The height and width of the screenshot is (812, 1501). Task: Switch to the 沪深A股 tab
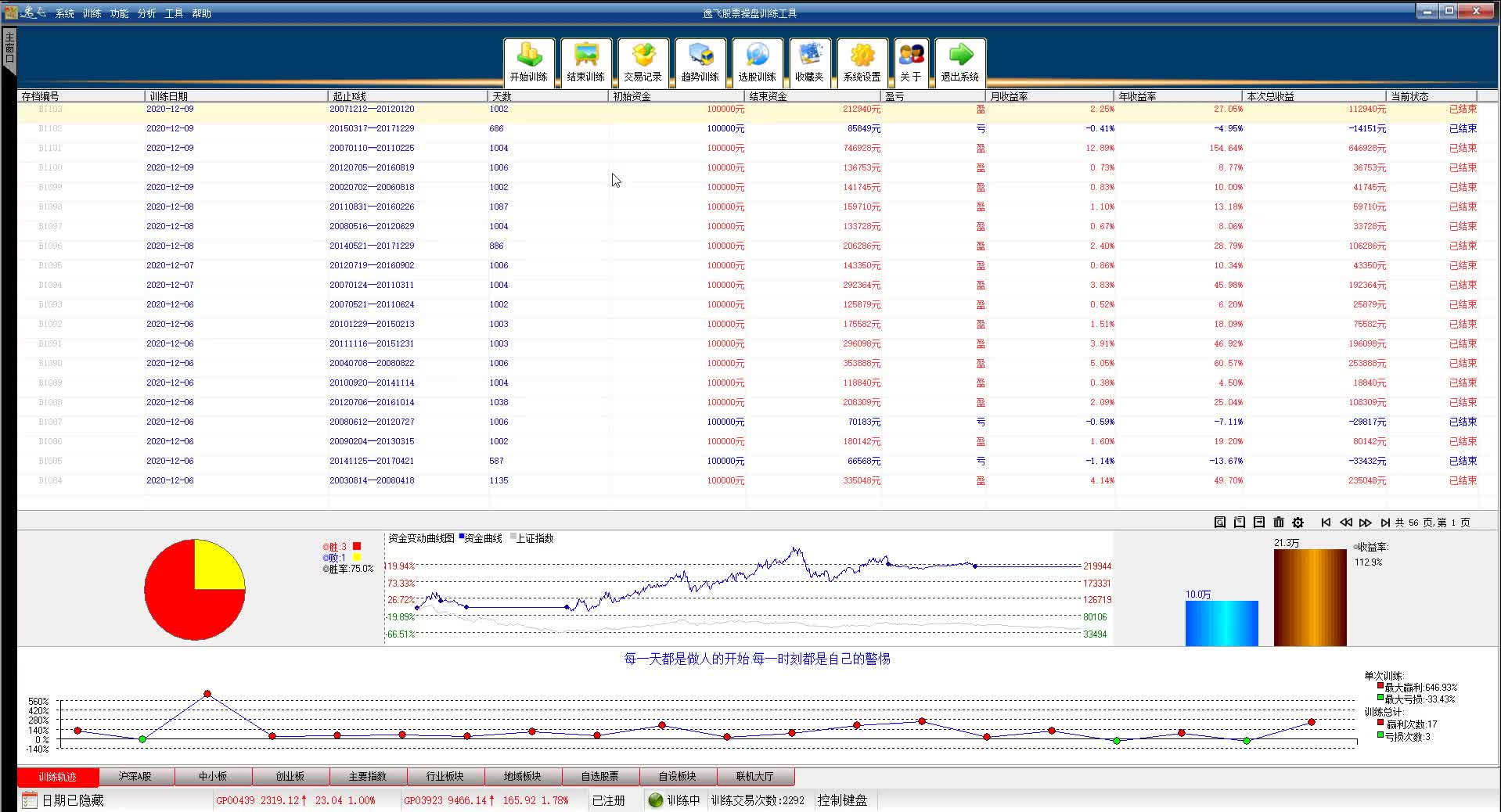135,776
